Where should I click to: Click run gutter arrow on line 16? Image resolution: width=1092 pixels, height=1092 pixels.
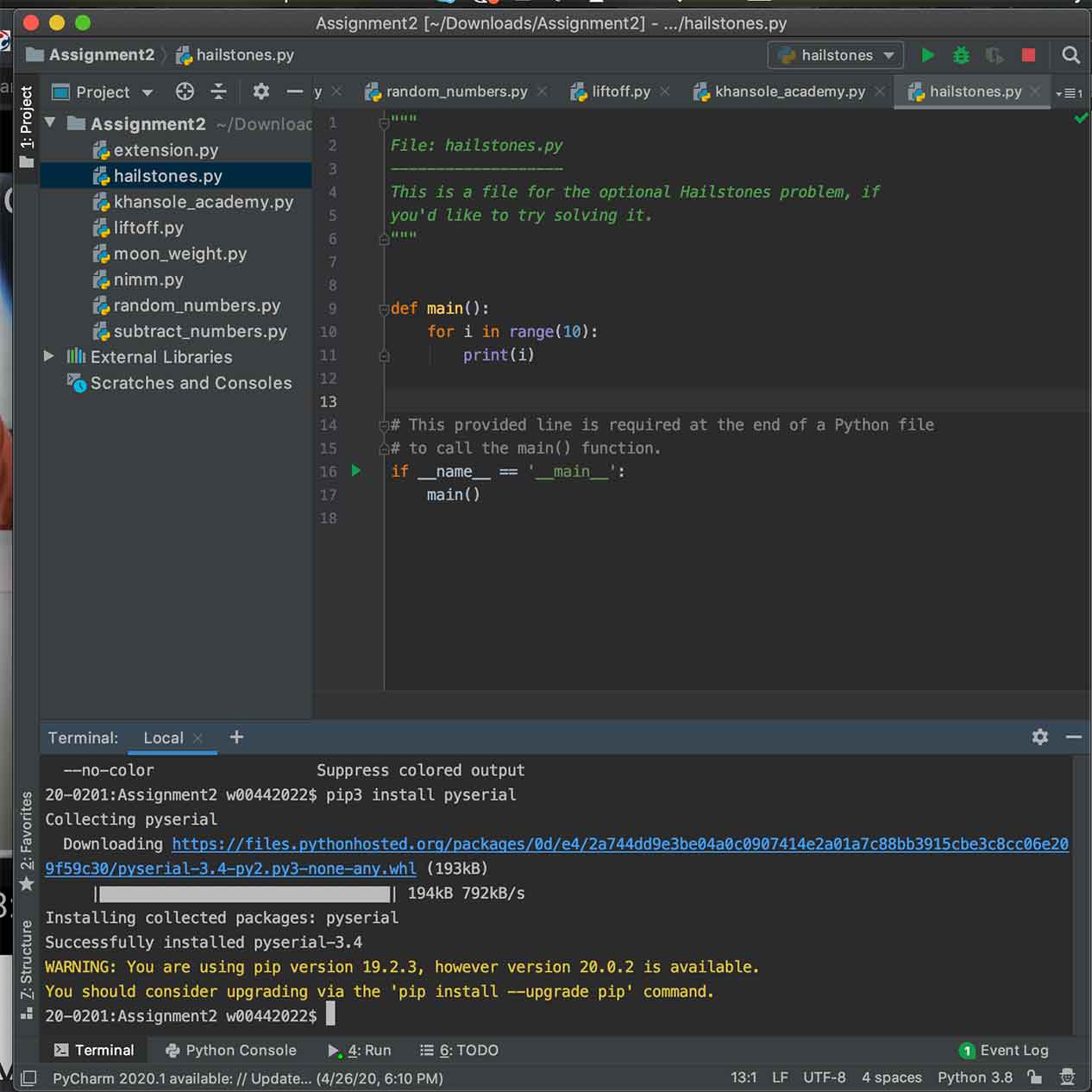[356, 471]
